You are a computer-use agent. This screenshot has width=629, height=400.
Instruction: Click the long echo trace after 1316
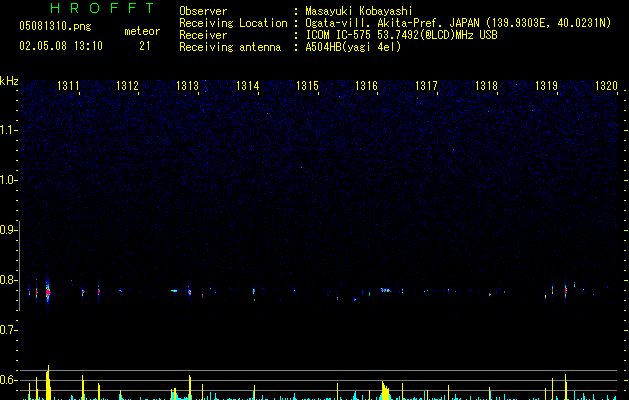[x=386, y=290]
